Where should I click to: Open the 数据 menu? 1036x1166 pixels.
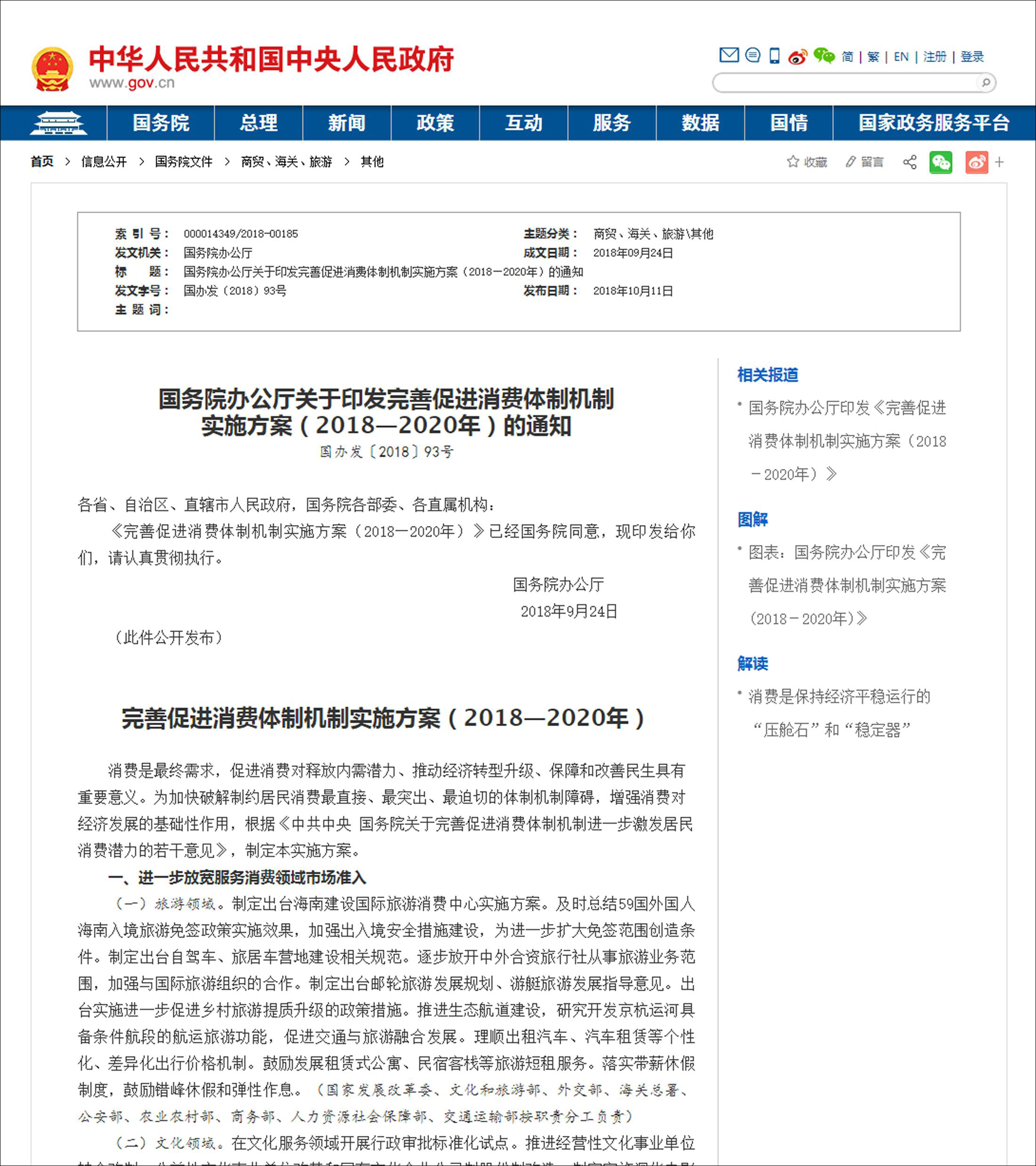[701, 122]
